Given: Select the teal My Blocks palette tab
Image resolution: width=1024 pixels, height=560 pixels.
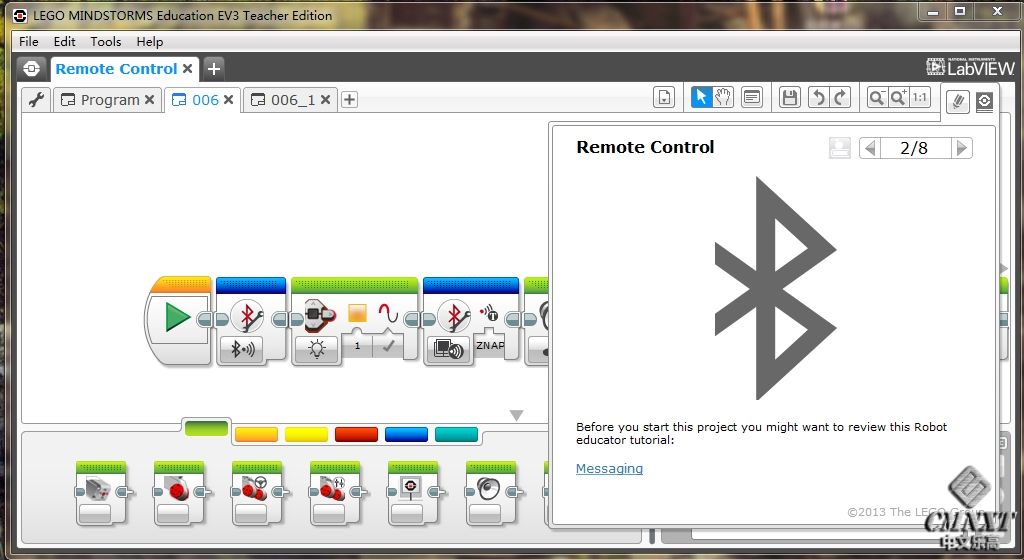Looking at the screenshot, I should click(x=456, y=434).
